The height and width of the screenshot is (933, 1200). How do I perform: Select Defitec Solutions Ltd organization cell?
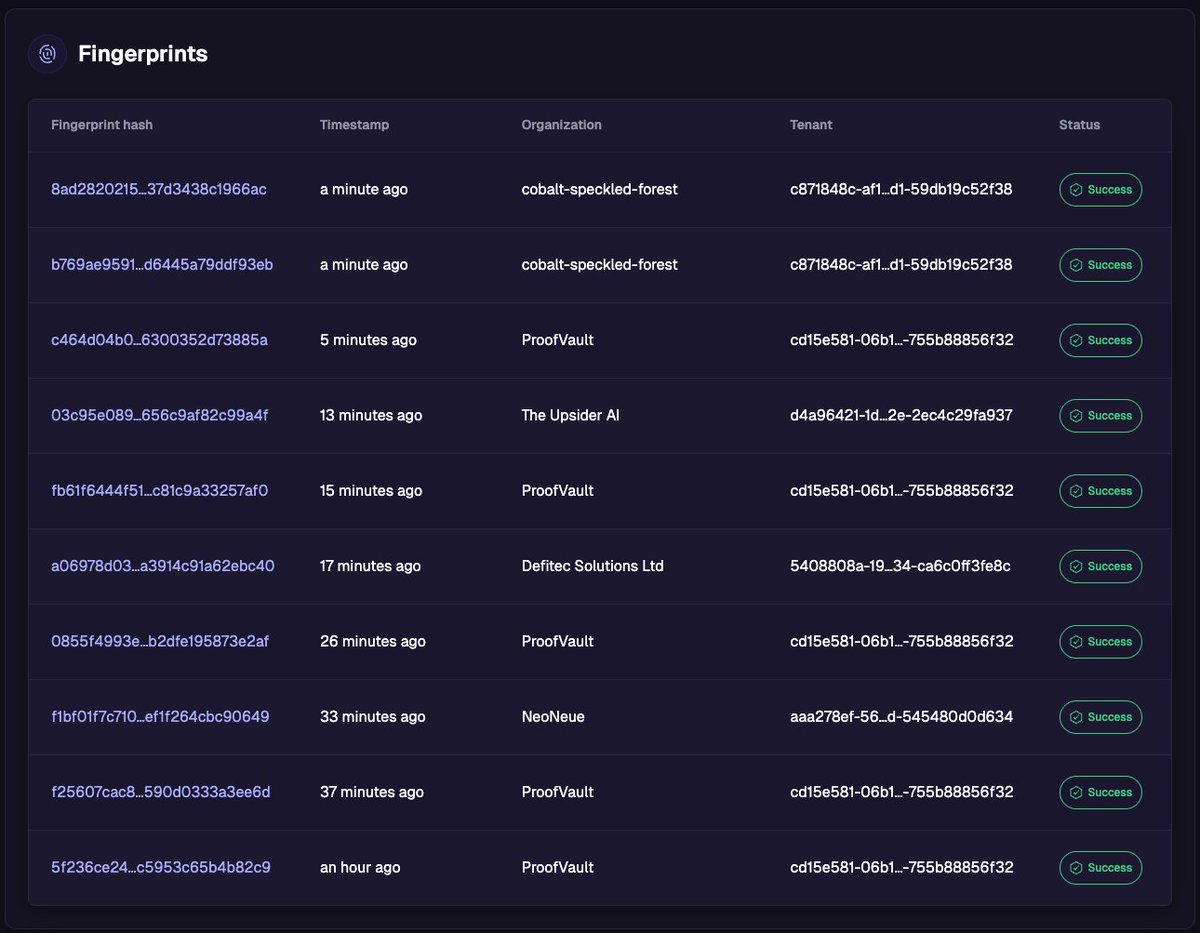click(x=593, y=566)
